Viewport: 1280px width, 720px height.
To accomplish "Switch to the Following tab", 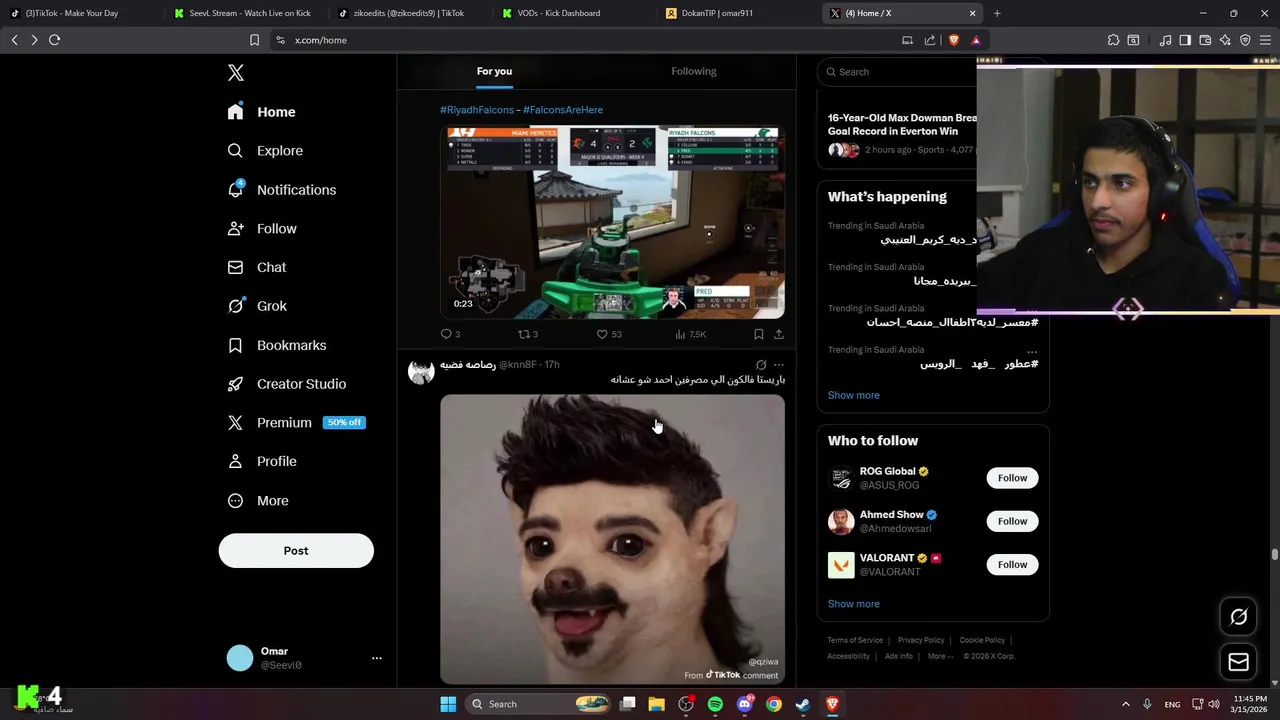I will pyautogui.click(x=694, y=71).
